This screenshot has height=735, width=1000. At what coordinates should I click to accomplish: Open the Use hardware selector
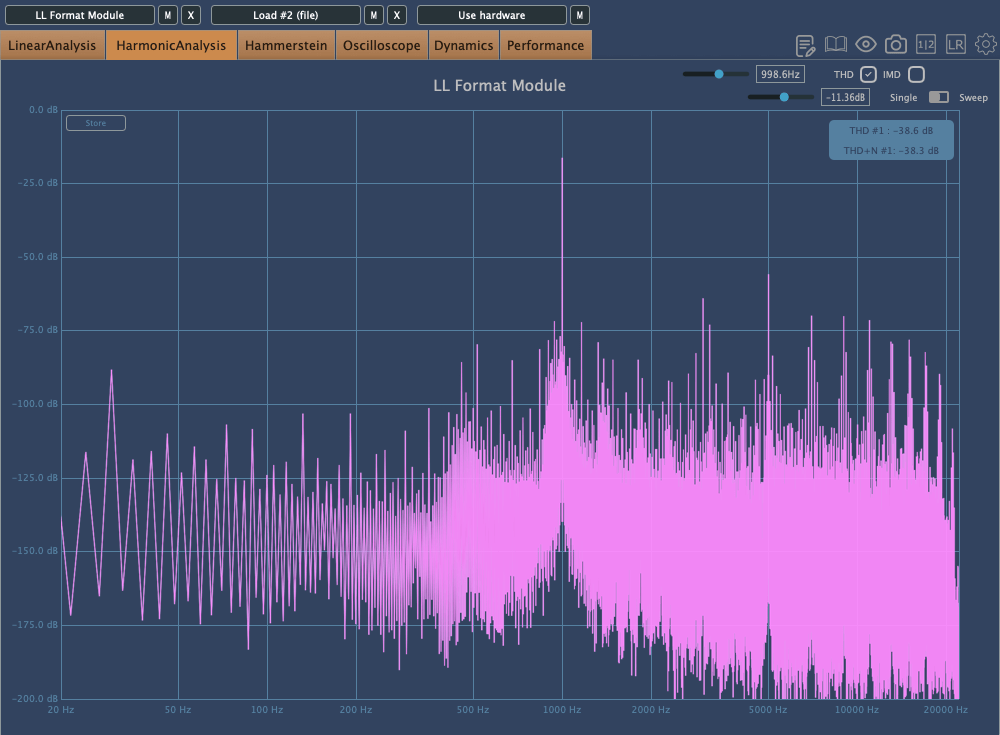[x=491, y=15]
